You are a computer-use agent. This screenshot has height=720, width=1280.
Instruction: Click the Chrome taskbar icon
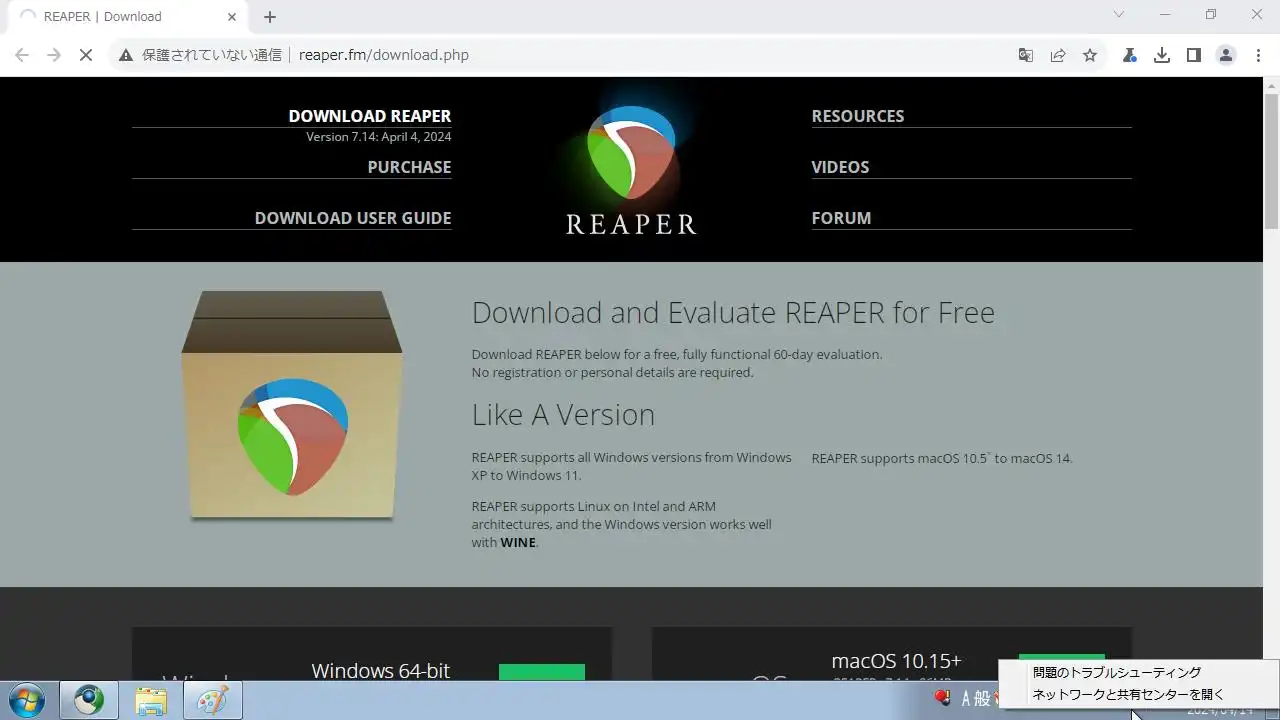click(89, 701)
